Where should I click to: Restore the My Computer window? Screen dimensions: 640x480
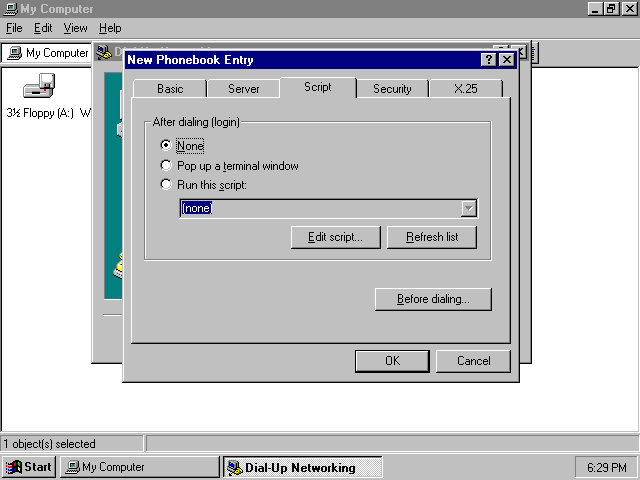coord(611,9)
